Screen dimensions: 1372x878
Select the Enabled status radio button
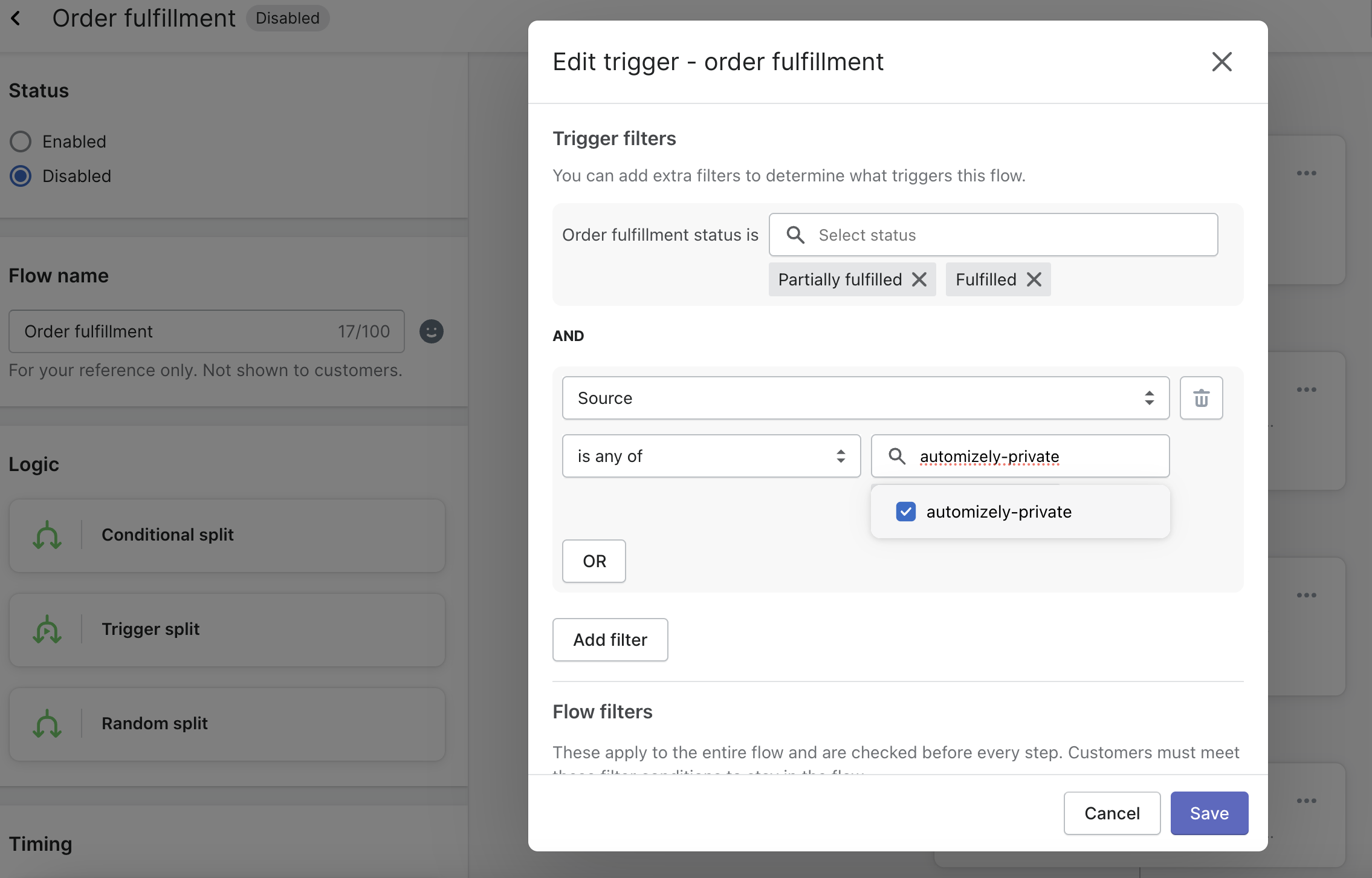(21, 141)
